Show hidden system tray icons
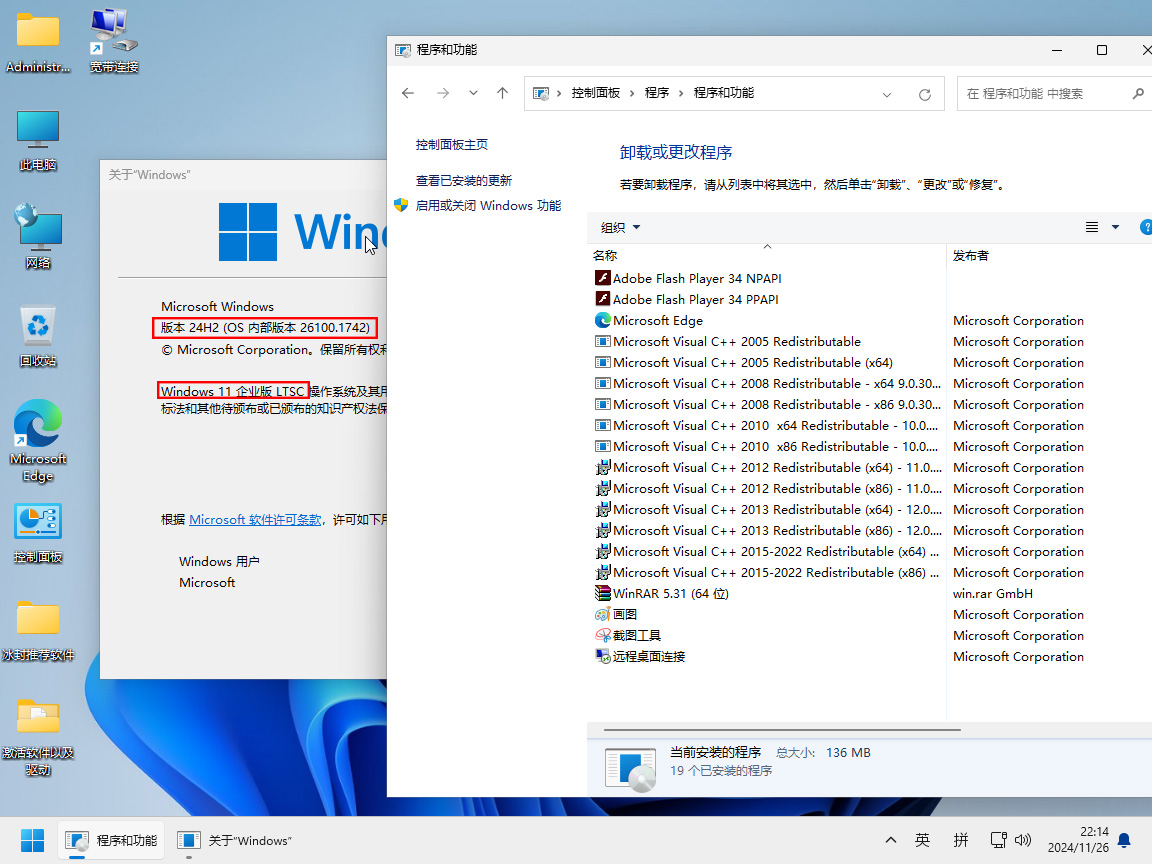The height and width of the screenshot is (864, 1152). tap(890, 840)
